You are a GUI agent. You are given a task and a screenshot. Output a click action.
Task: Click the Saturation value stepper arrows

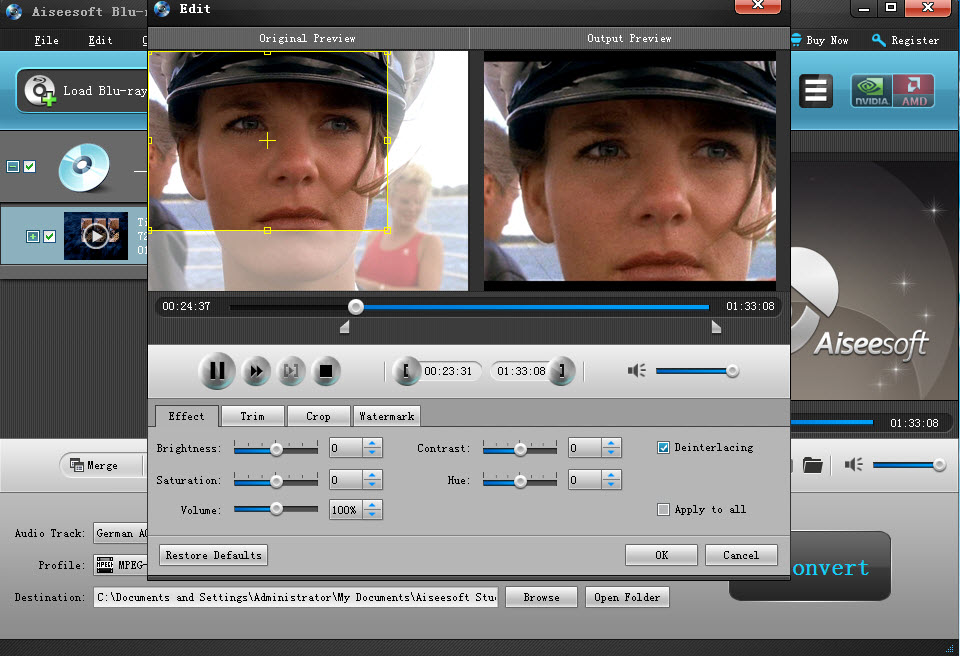372,480
